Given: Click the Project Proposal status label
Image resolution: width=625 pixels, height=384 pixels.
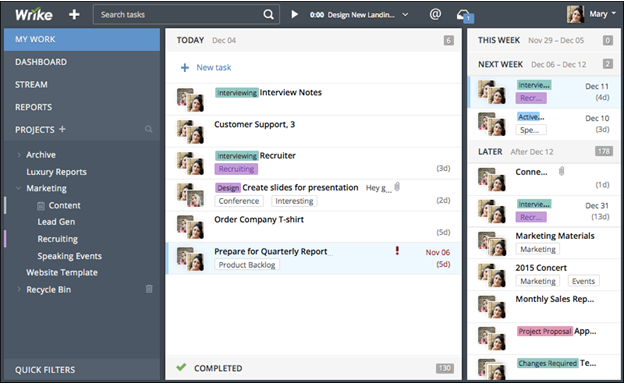Looking at the screenshot, I should [544, 331].
